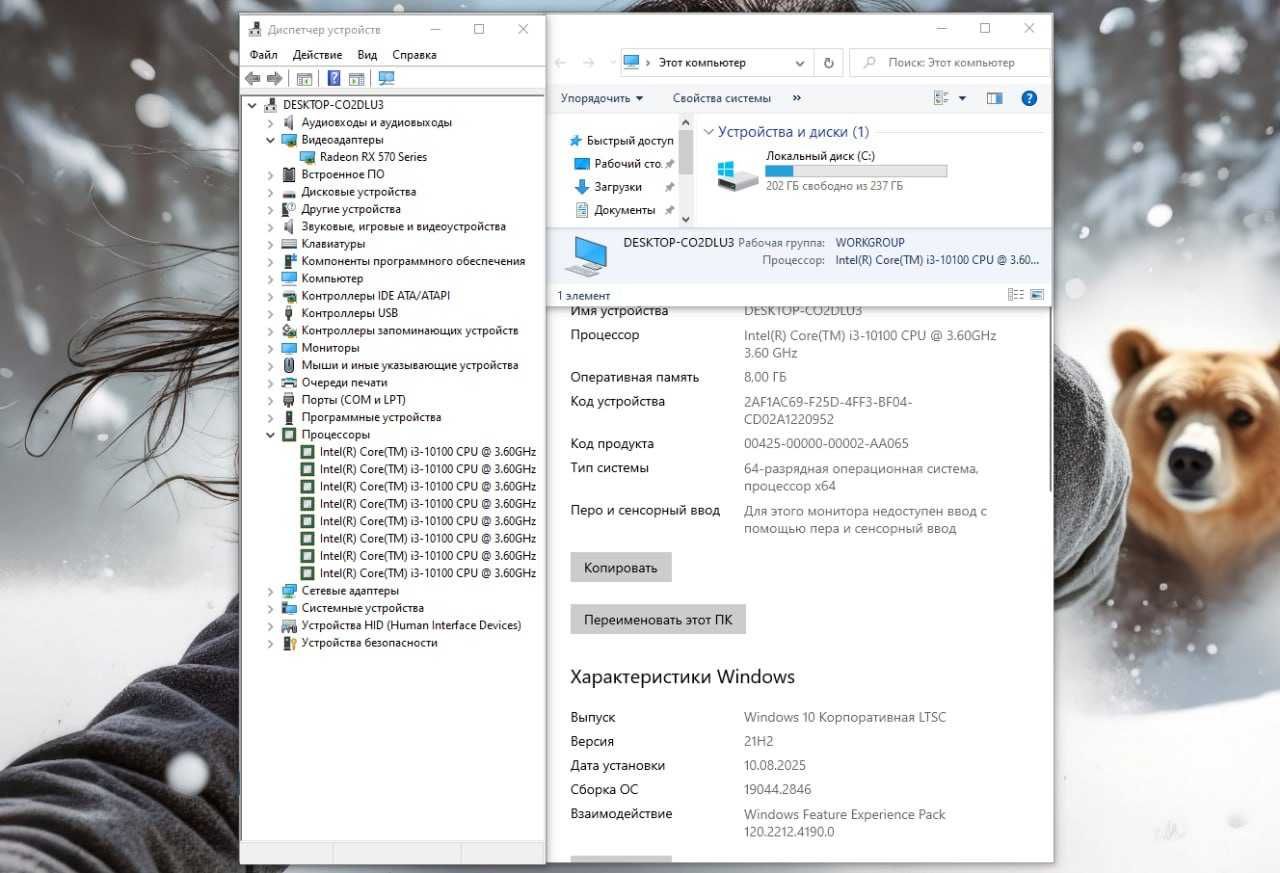Select the Встроенное ПО tree row

(x=343, y=174)
